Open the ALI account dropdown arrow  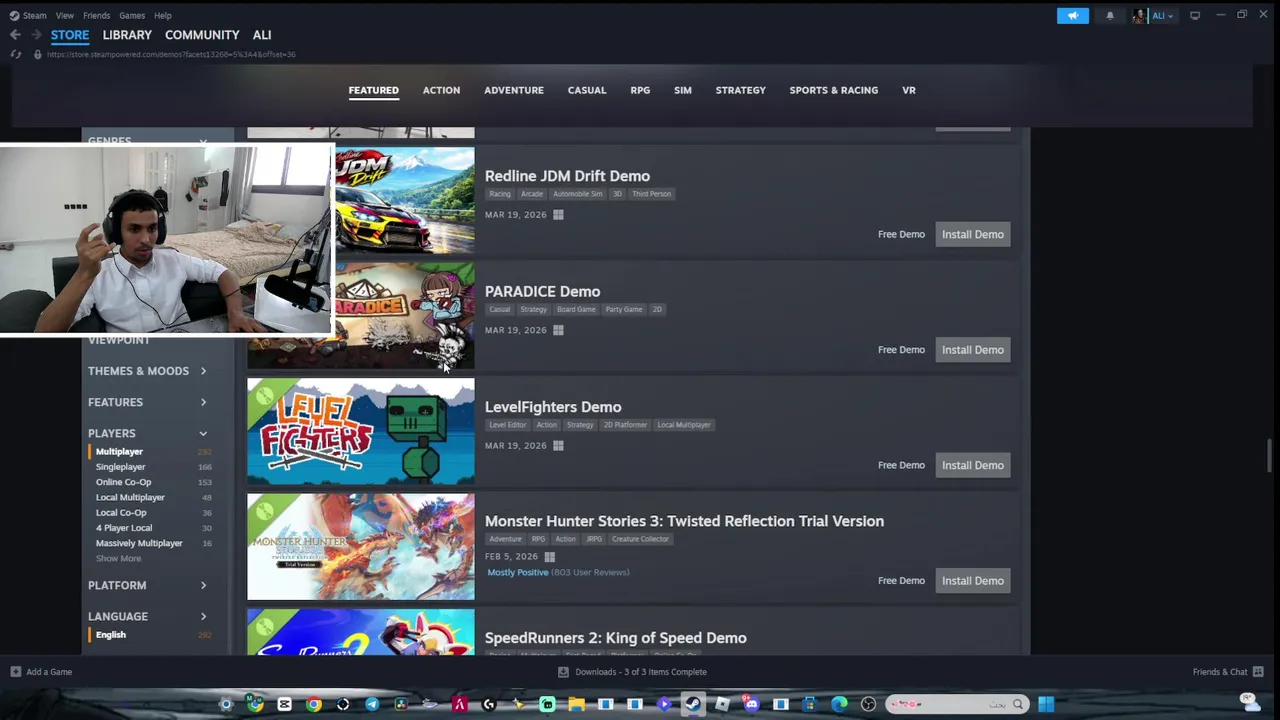pos(1169,16)
